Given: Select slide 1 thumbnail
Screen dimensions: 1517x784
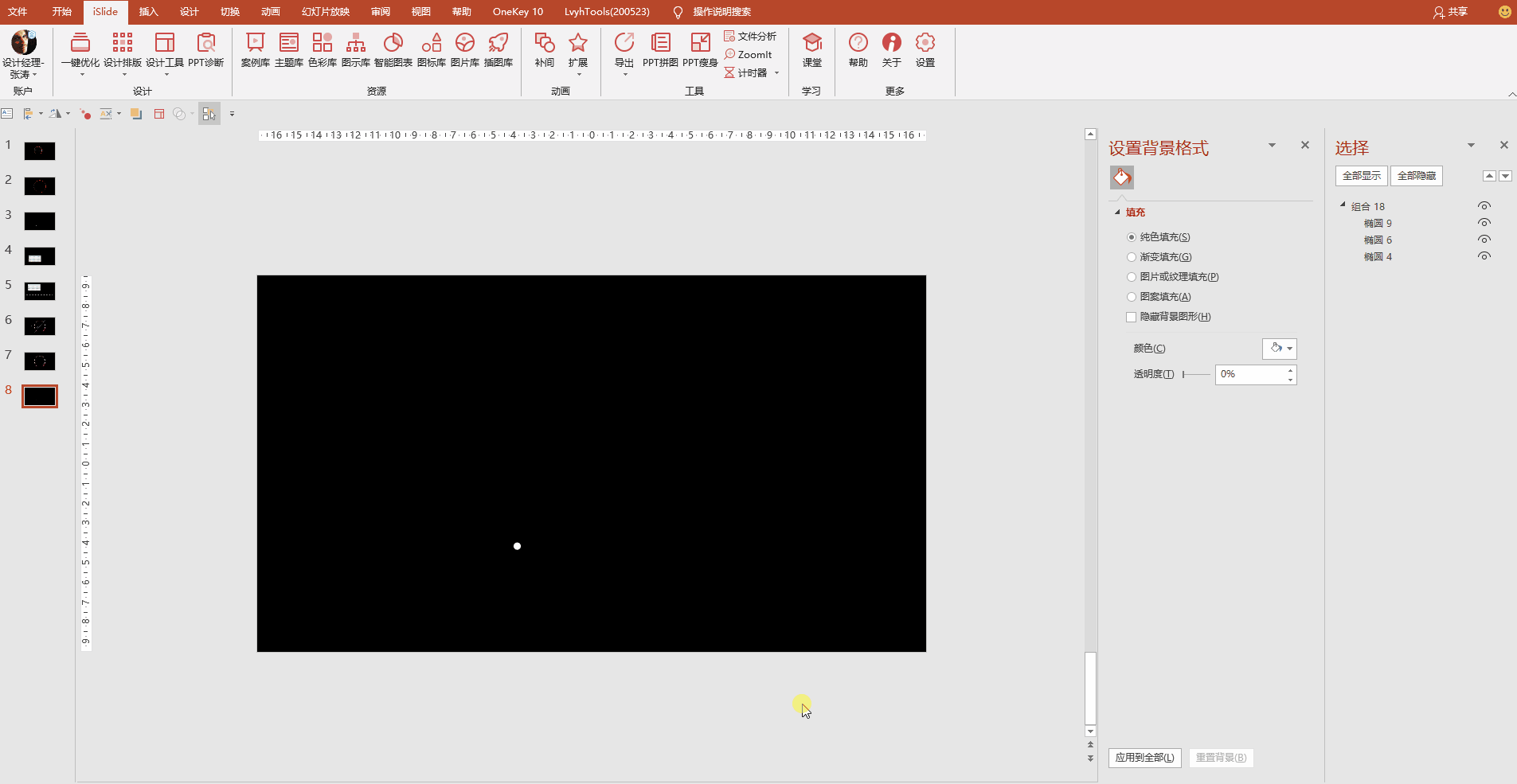Looking at the screenshot, I should tap(40, 151).
